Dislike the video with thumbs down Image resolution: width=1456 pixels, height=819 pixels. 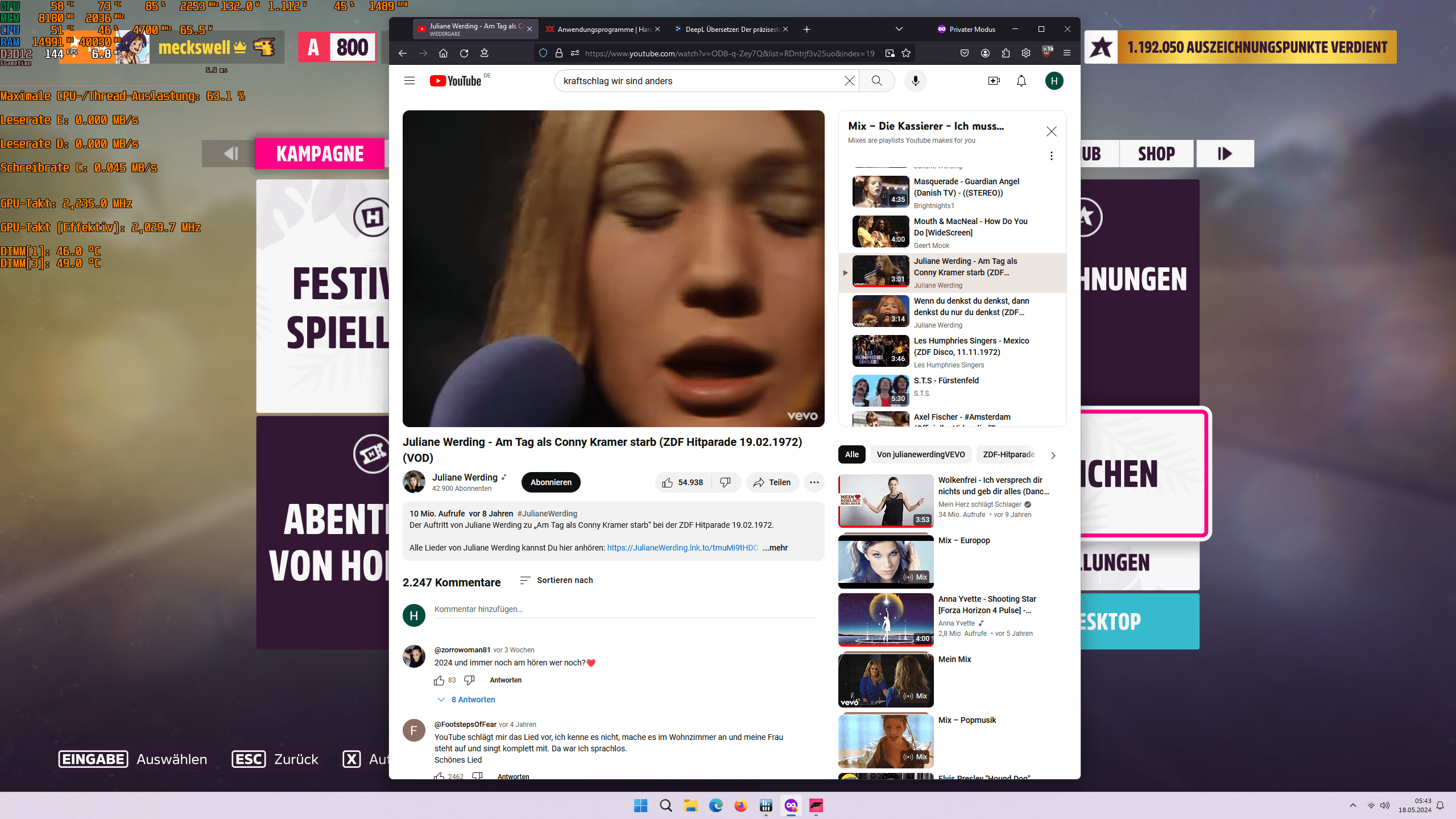[x=726, y=482]
